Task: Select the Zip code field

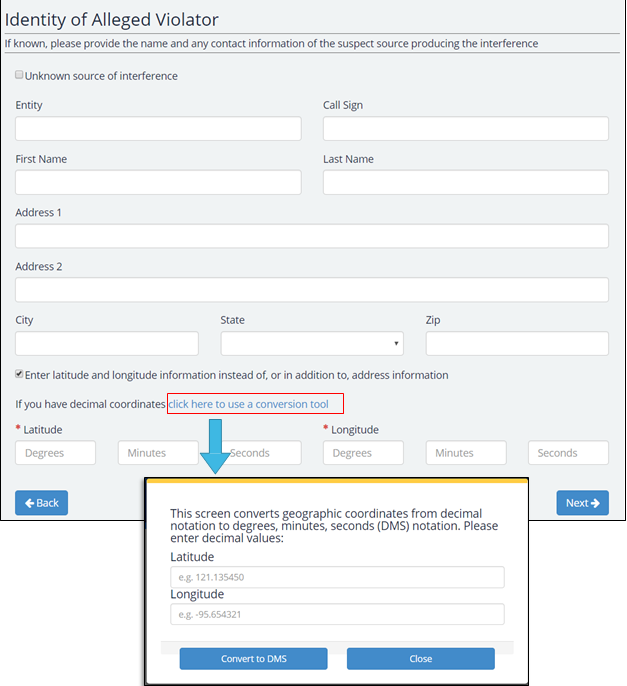Action: click(x=517, y=344)
